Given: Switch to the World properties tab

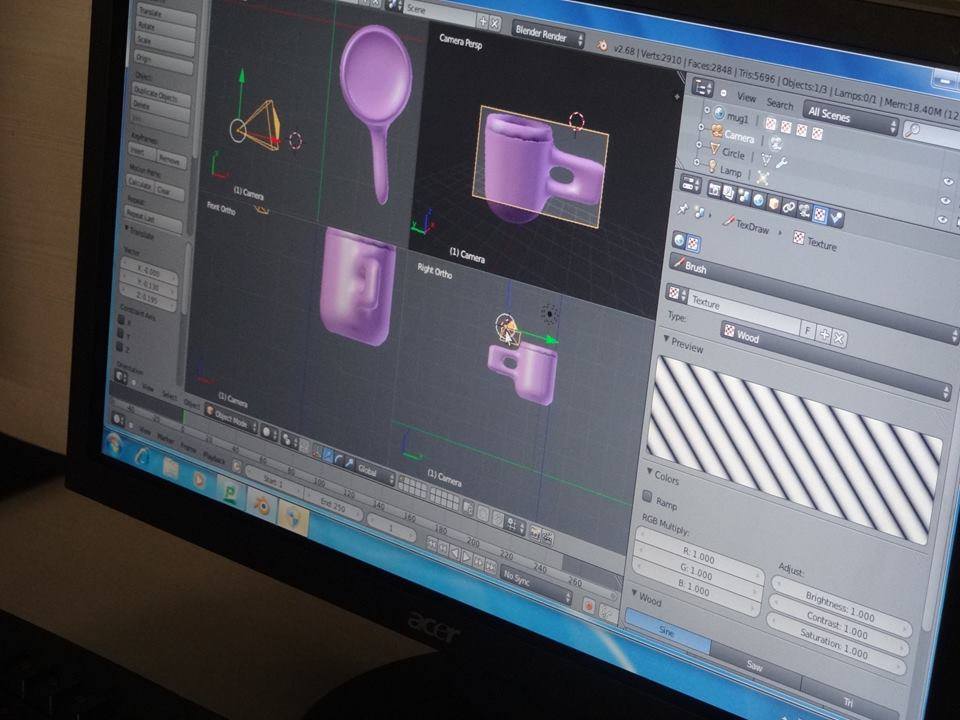Looking at the screenshot, I should click(x=759, y=200).
